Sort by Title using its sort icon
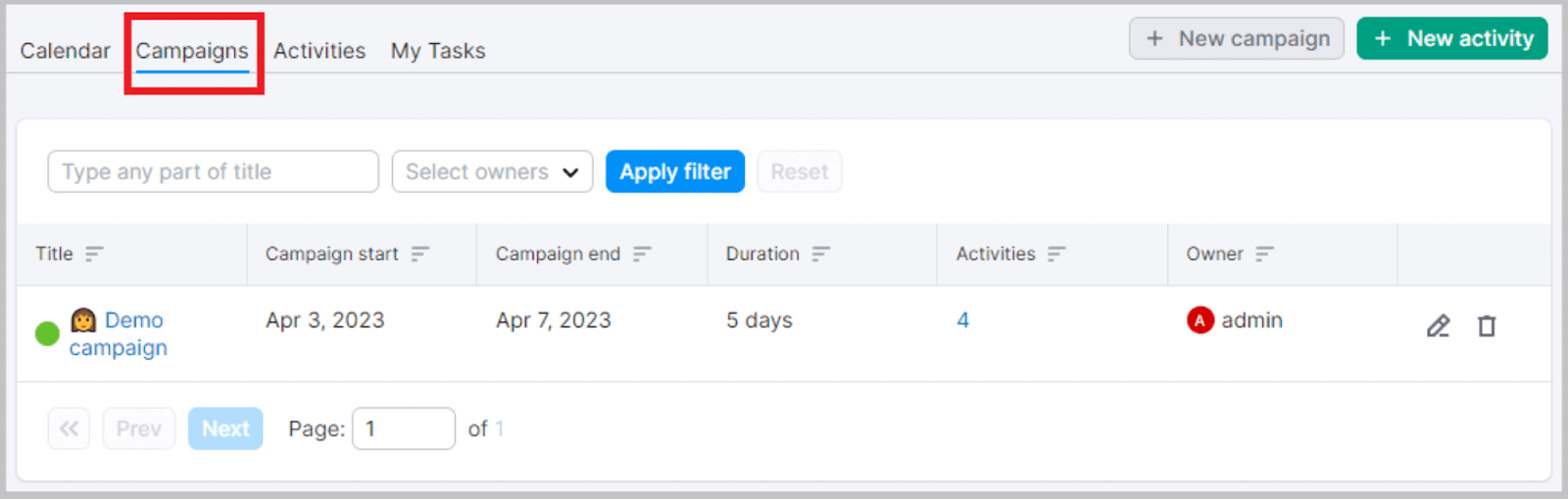The height and width of the screenshot is (499, 1568). (x=94, y=254)
